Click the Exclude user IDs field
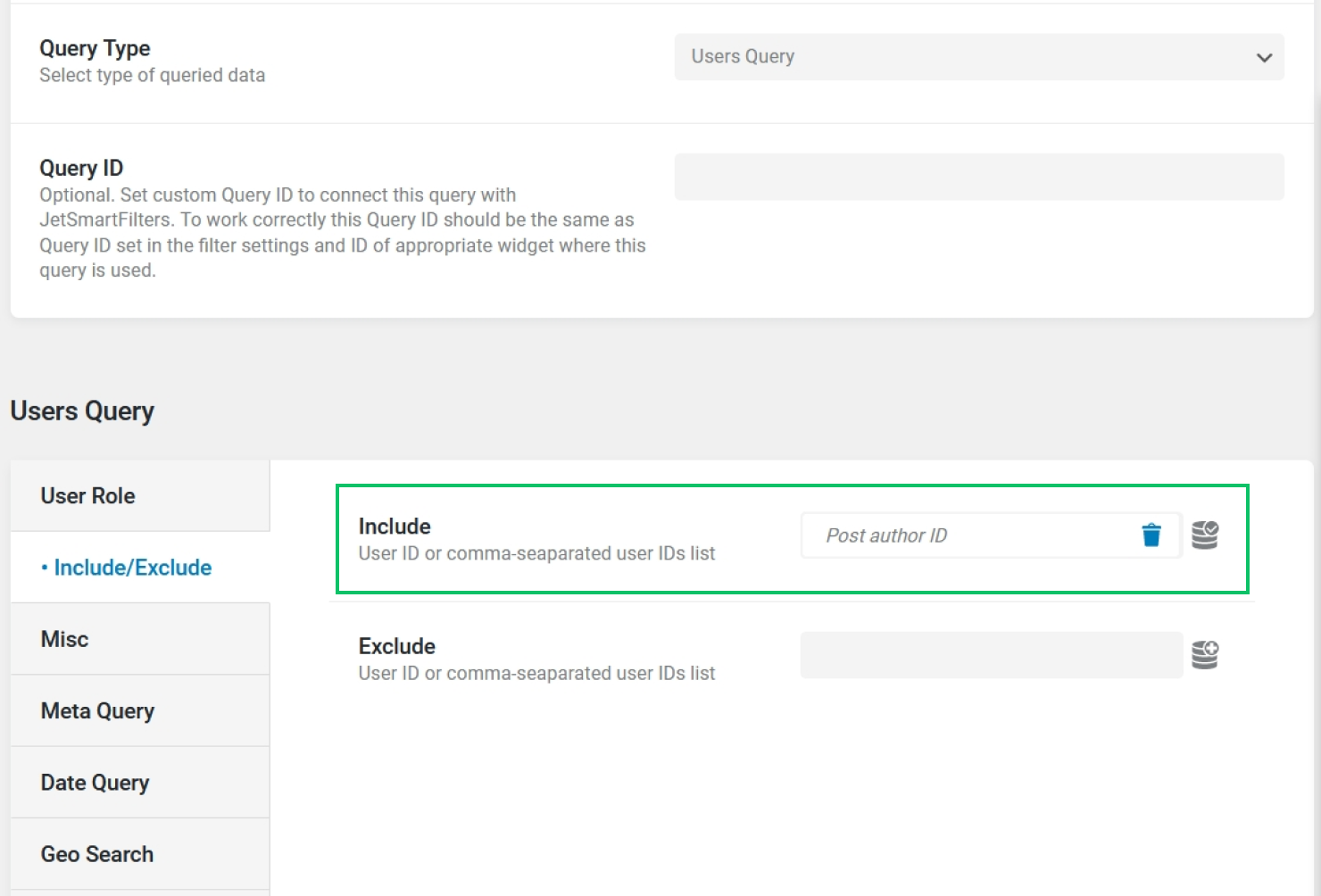The height and width of the screenshot is (896, 1321). [991, 655]
